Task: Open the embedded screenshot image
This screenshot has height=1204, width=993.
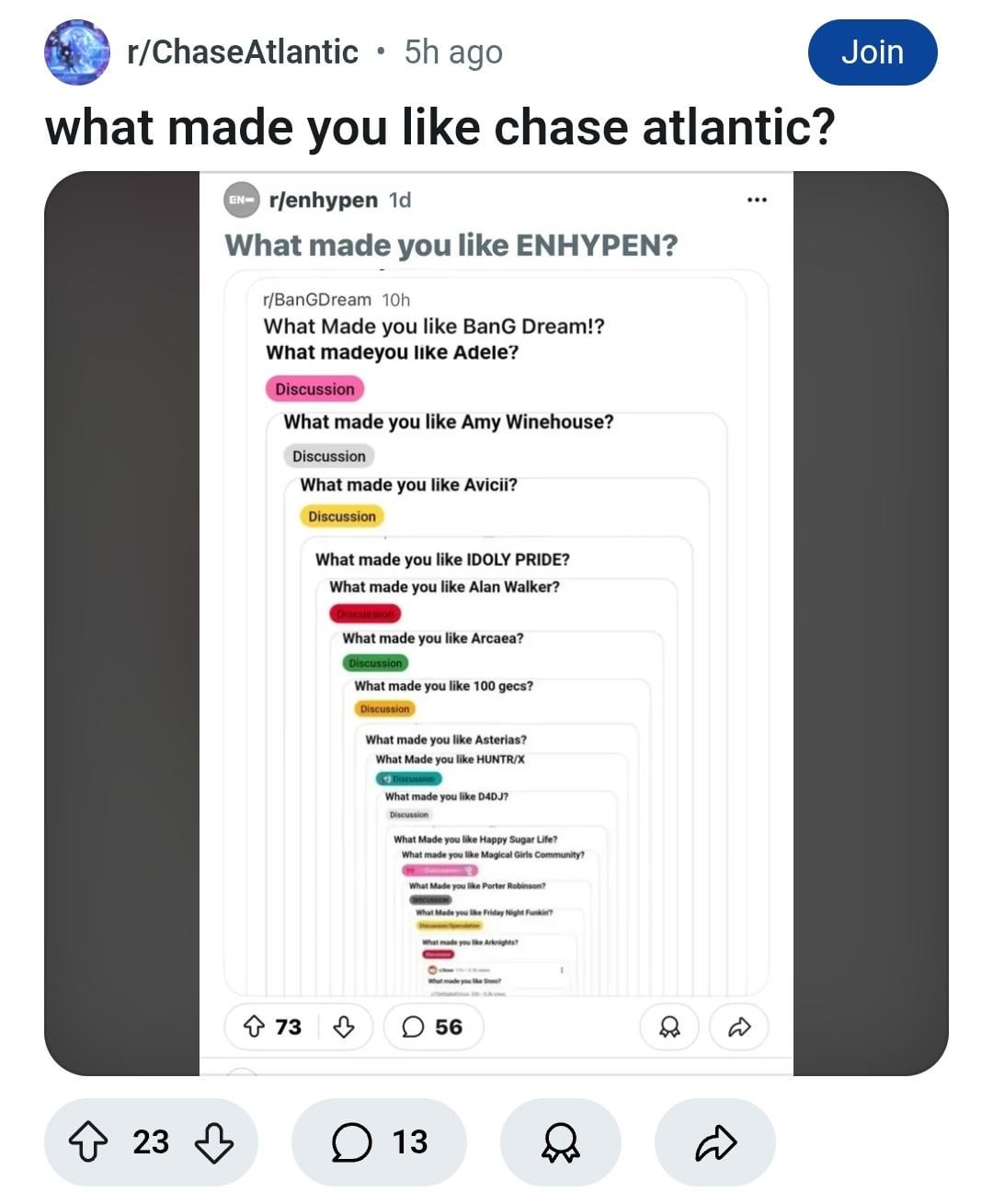Action: click(x=496, y=623)
